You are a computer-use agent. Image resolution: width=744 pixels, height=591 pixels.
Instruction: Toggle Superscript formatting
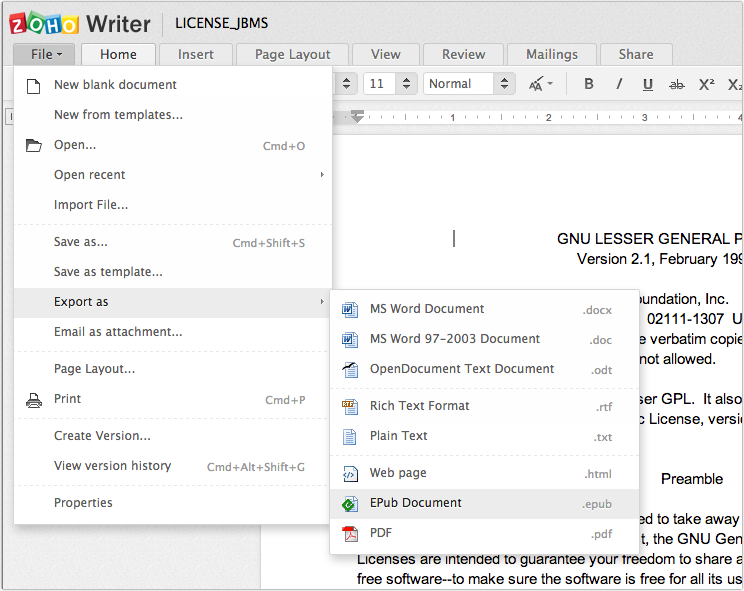pos(707,84)
